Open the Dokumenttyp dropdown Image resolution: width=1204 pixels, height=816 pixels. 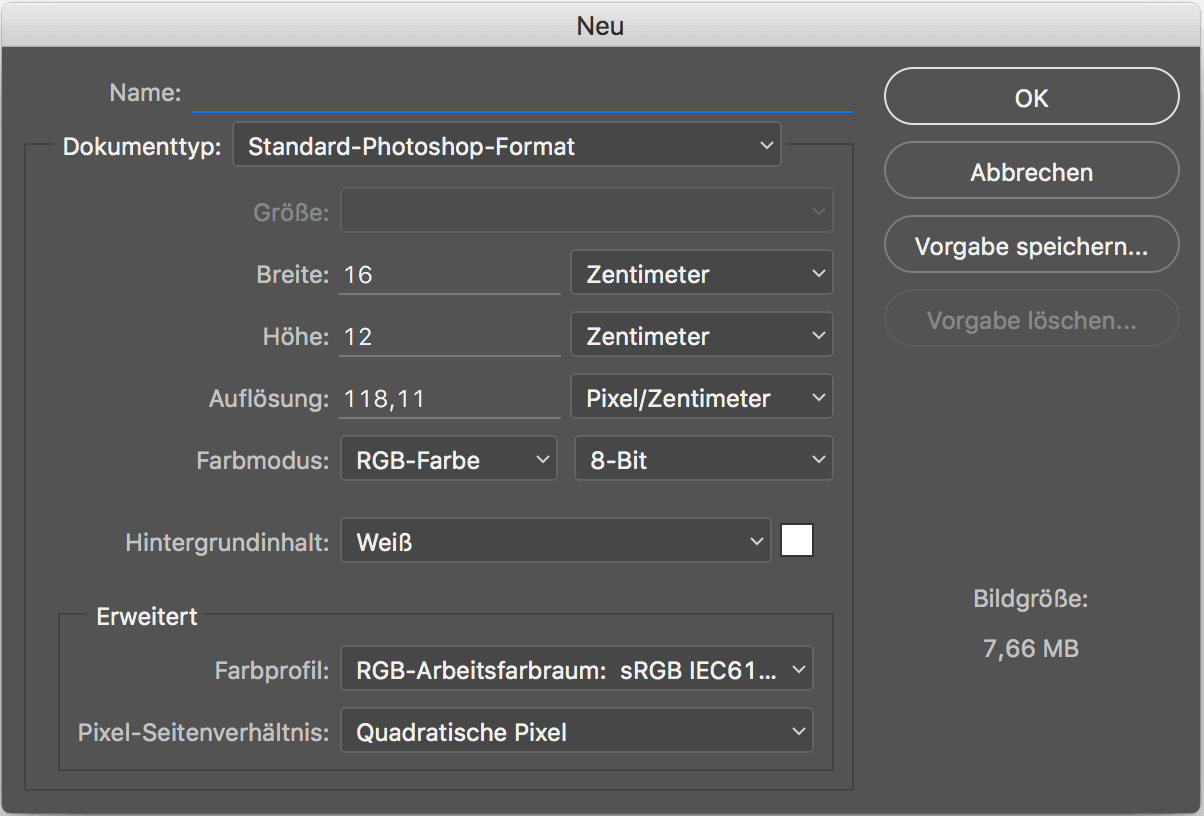[506, 144]
